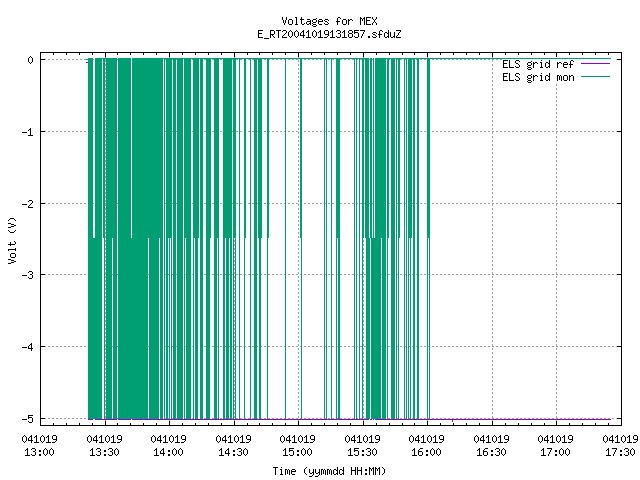This screenshot has width=640, height=480.
Task: Click the y-axis tick label -5
Action: point(28,419)
